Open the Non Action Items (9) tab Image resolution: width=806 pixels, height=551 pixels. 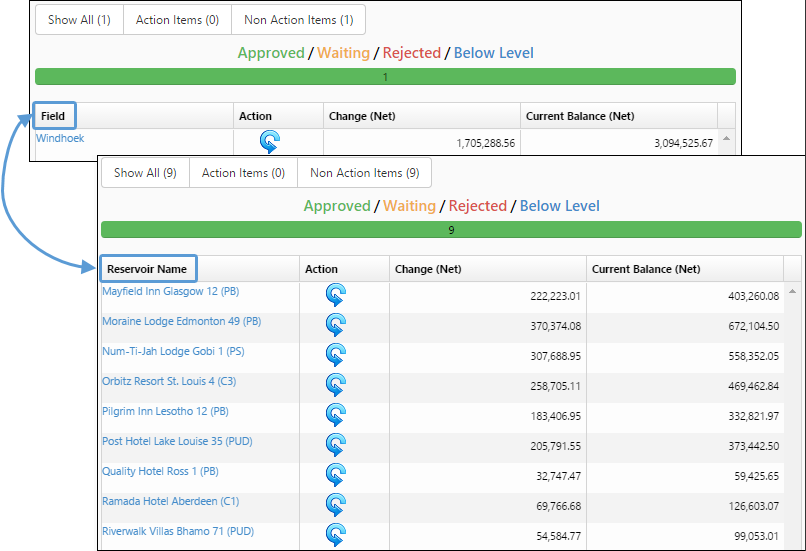point(364,173)
